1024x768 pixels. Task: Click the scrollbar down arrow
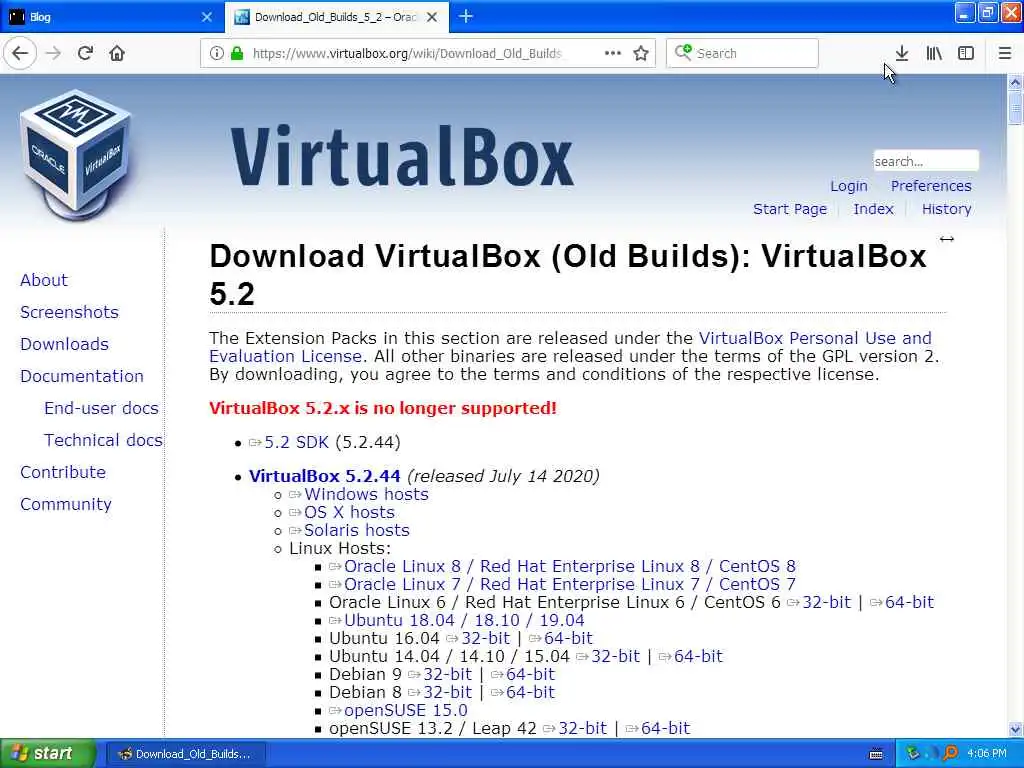1015,729
